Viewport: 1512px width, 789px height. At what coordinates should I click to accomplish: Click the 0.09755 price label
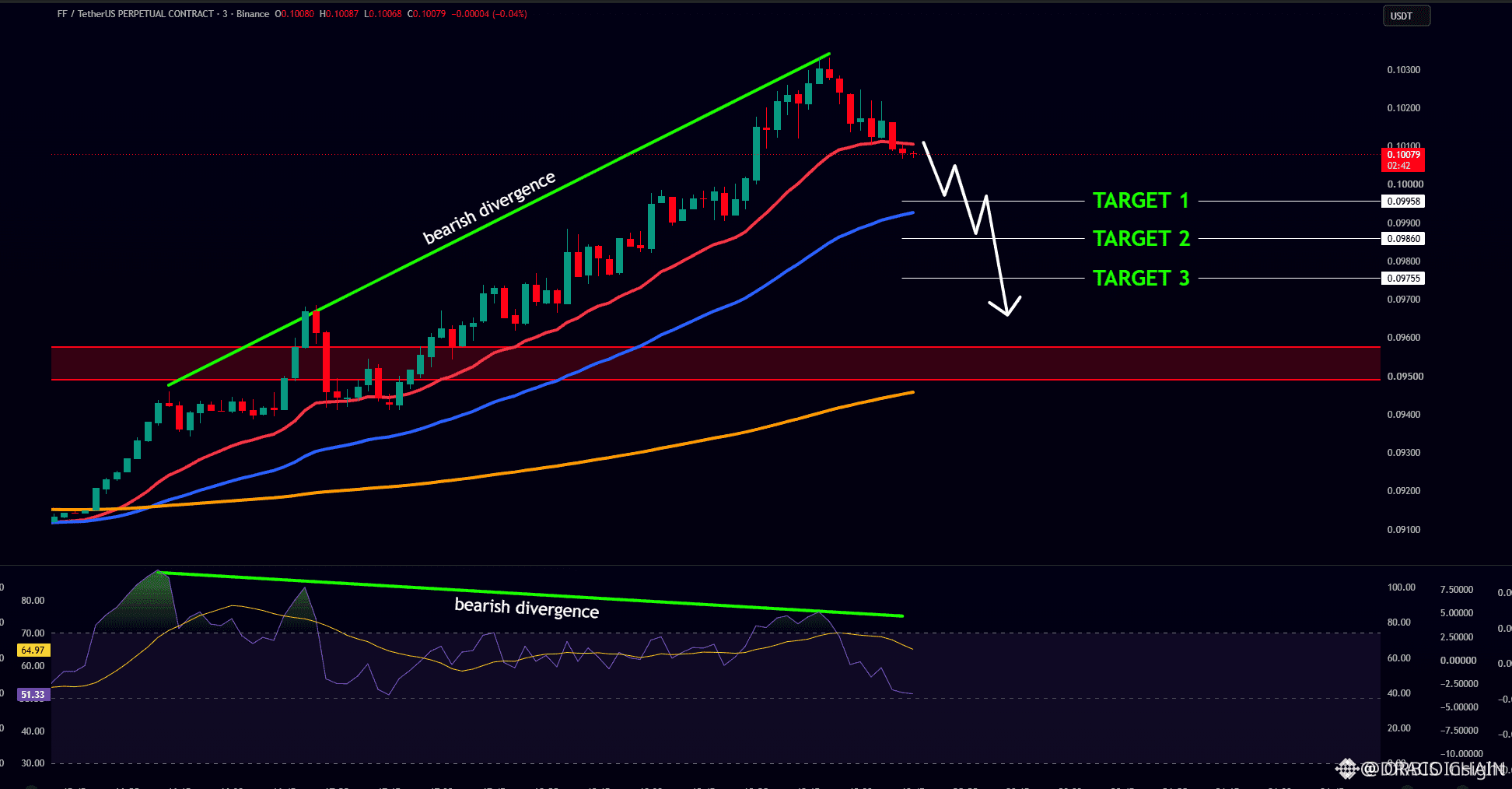click(x=1403, y=279)
